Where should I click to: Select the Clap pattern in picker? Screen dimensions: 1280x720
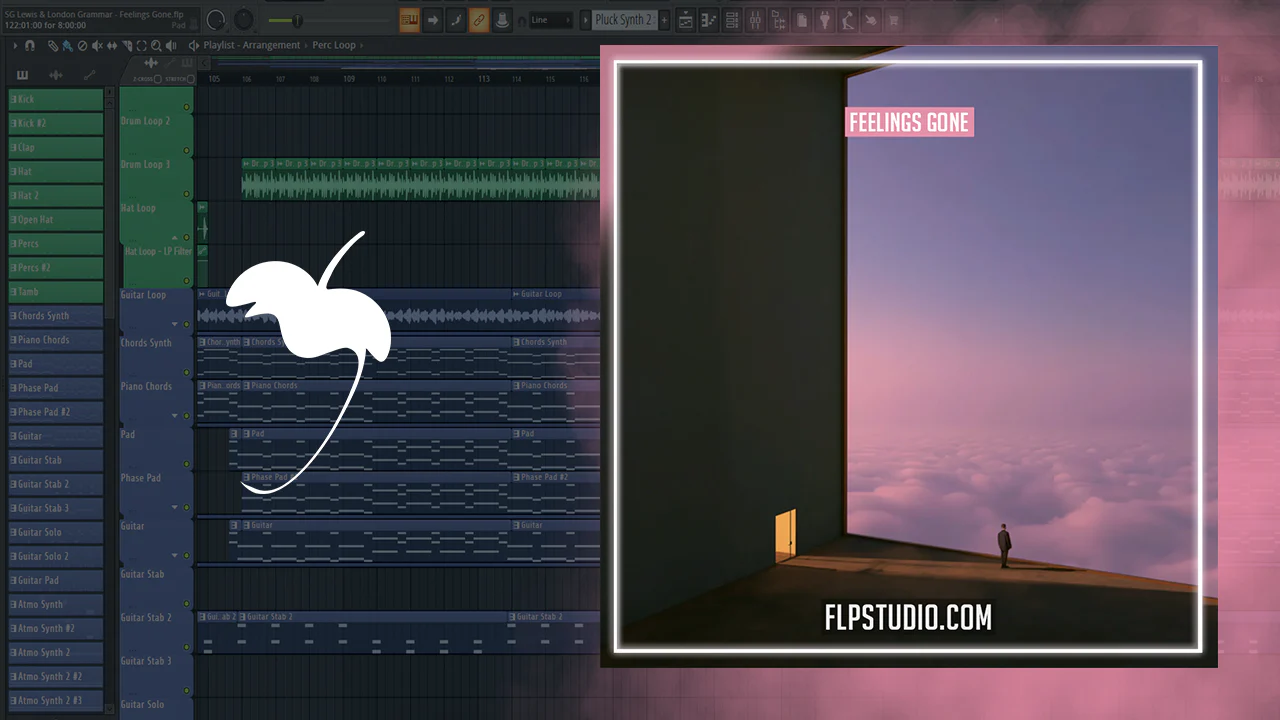[x=56, y=147]
